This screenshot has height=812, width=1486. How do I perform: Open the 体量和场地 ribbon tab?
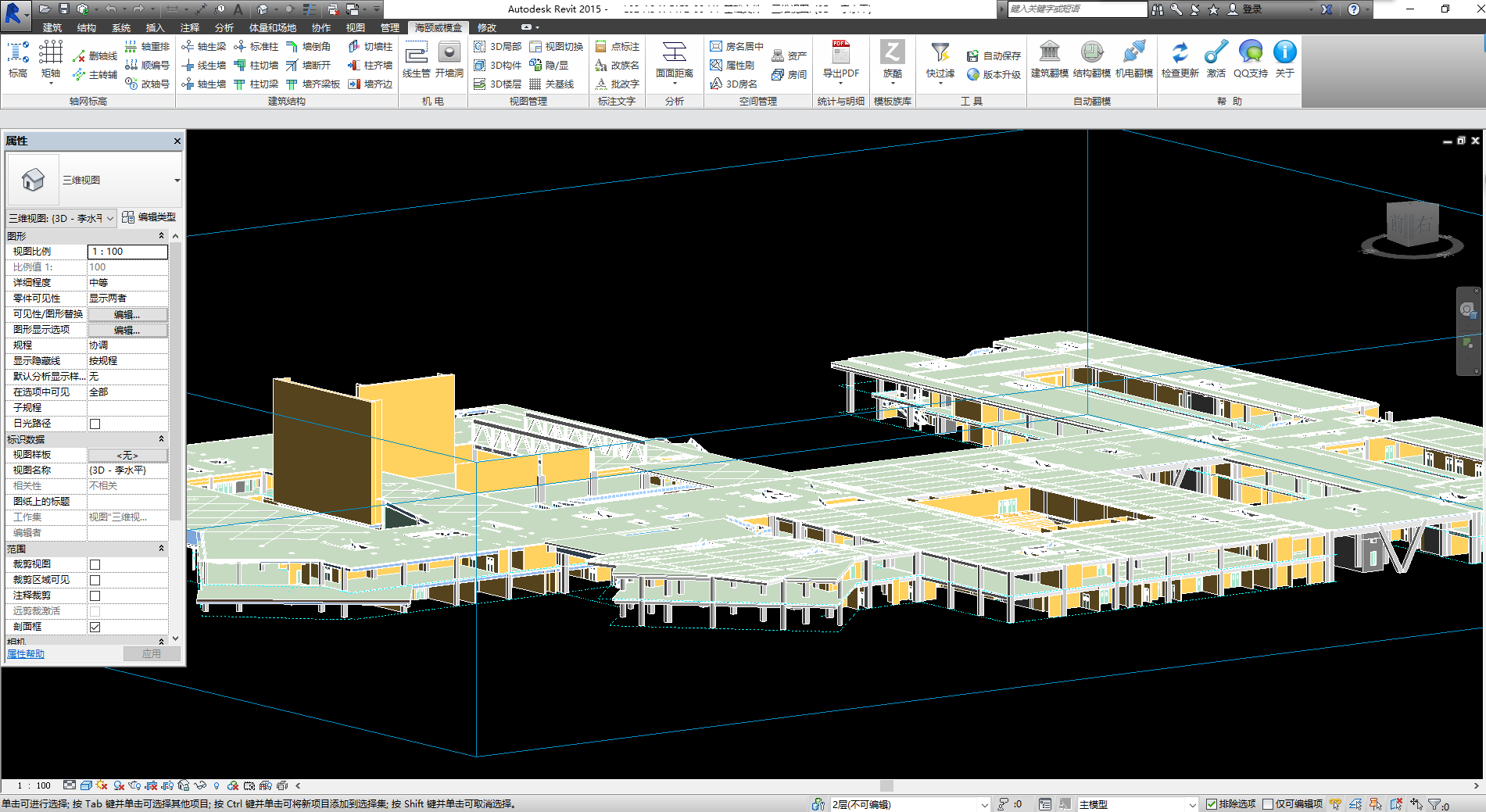[x=272, y=28]
